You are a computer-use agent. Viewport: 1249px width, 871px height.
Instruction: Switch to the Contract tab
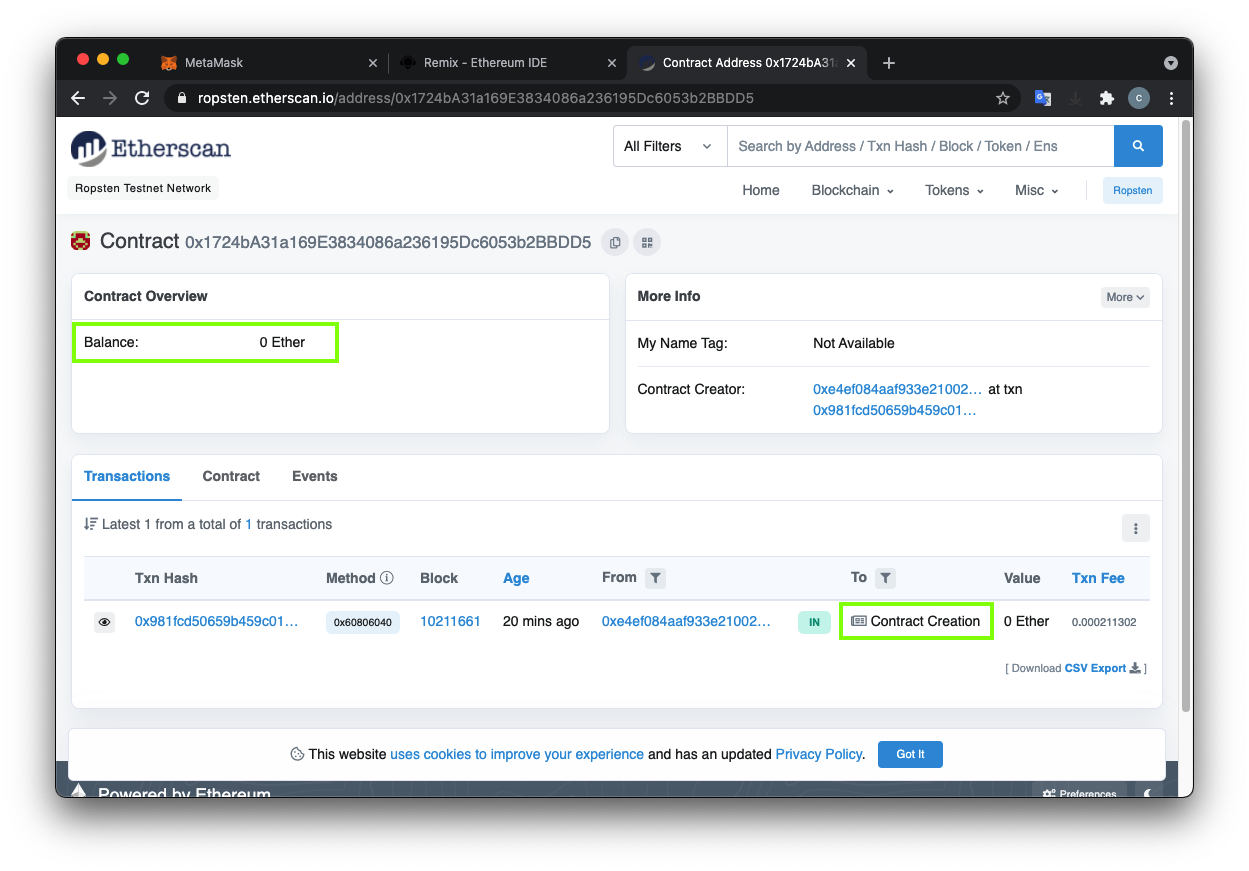tap(231, 476)
